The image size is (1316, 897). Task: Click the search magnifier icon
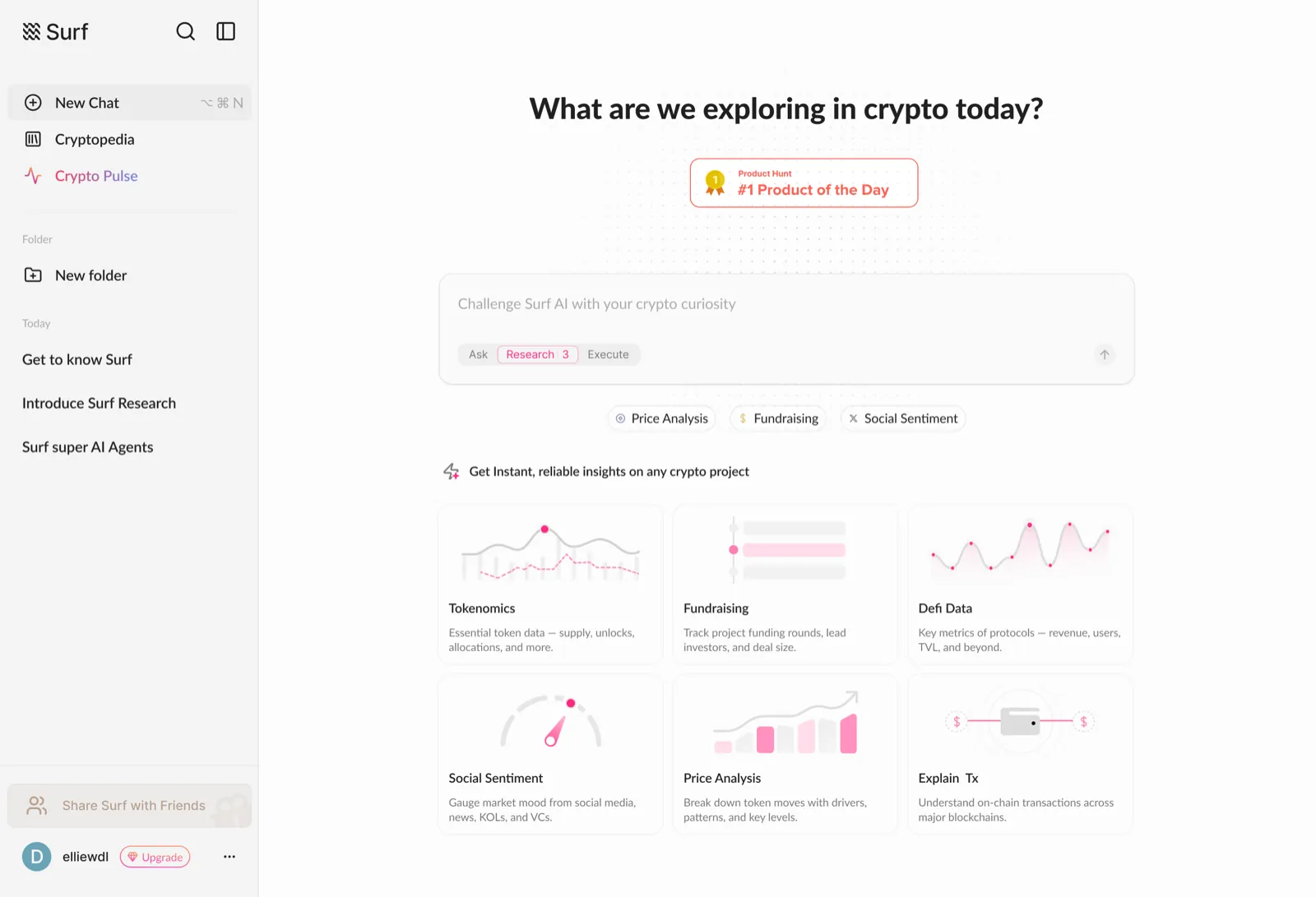(x=186, y=31)
